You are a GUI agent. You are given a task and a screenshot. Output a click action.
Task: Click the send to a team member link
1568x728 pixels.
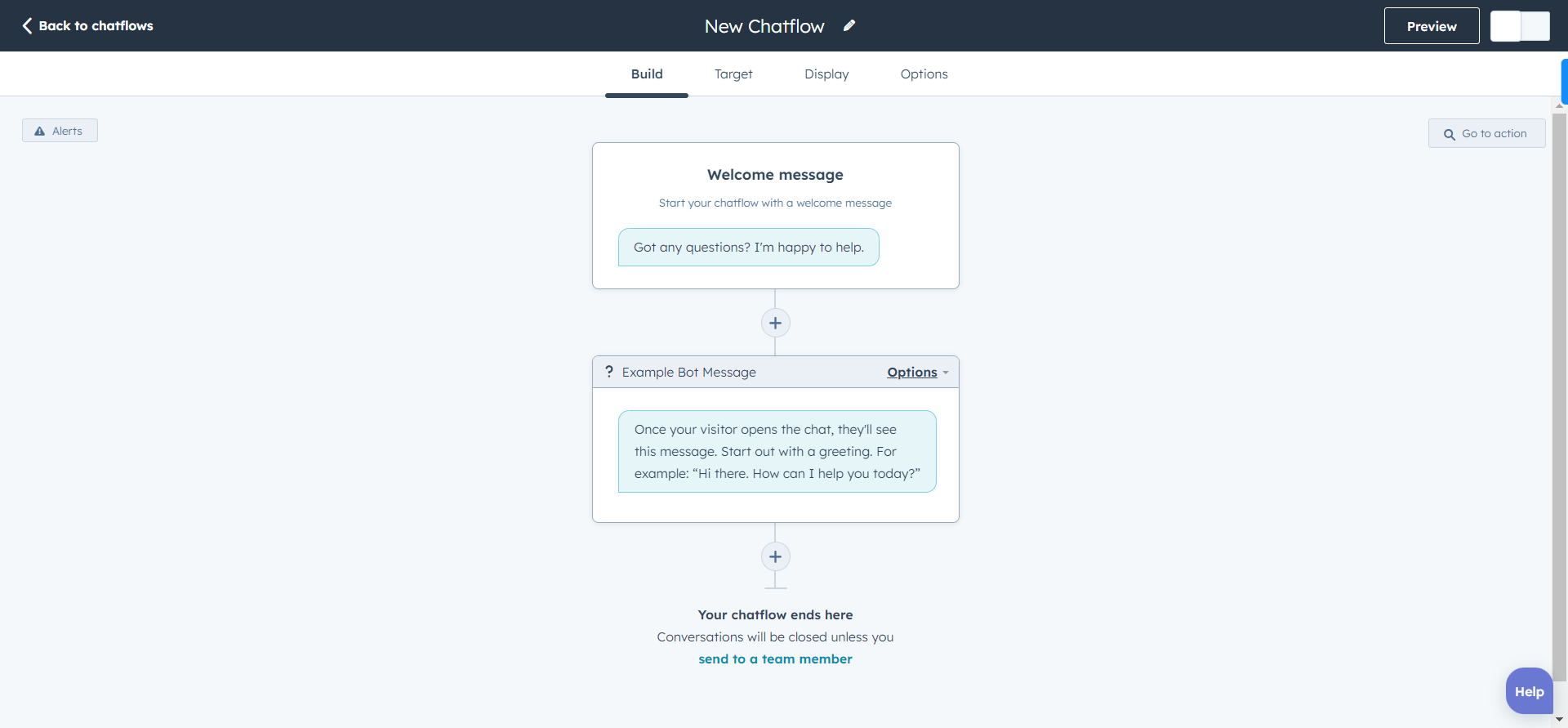774,659
